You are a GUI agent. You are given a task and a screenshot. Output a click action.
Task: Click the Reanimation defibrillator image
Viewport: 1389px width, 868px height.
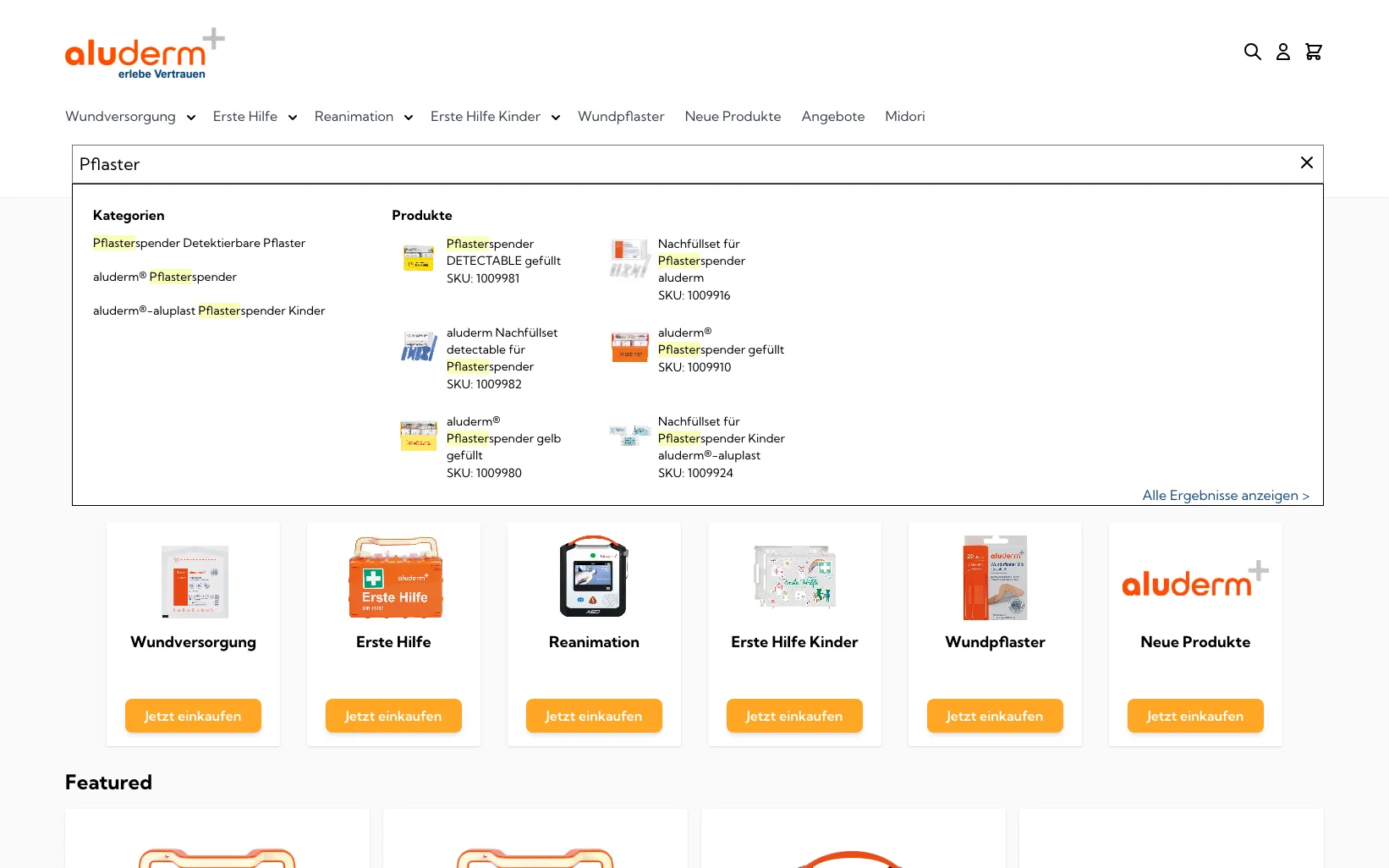(x=594, y=576)
